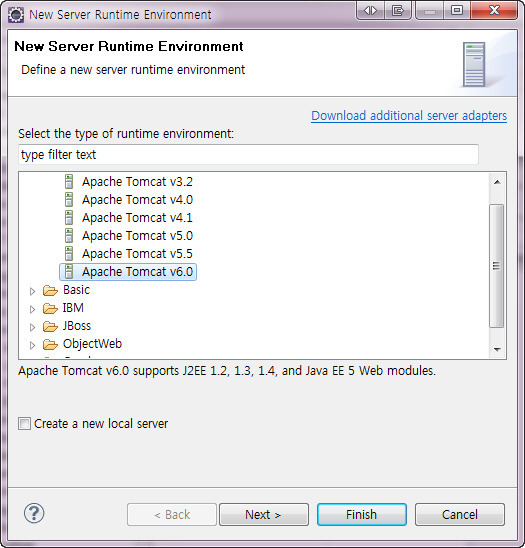525x548 pixels.
Task: Enable Create a new local server
Action: click(x=24, y=424)
